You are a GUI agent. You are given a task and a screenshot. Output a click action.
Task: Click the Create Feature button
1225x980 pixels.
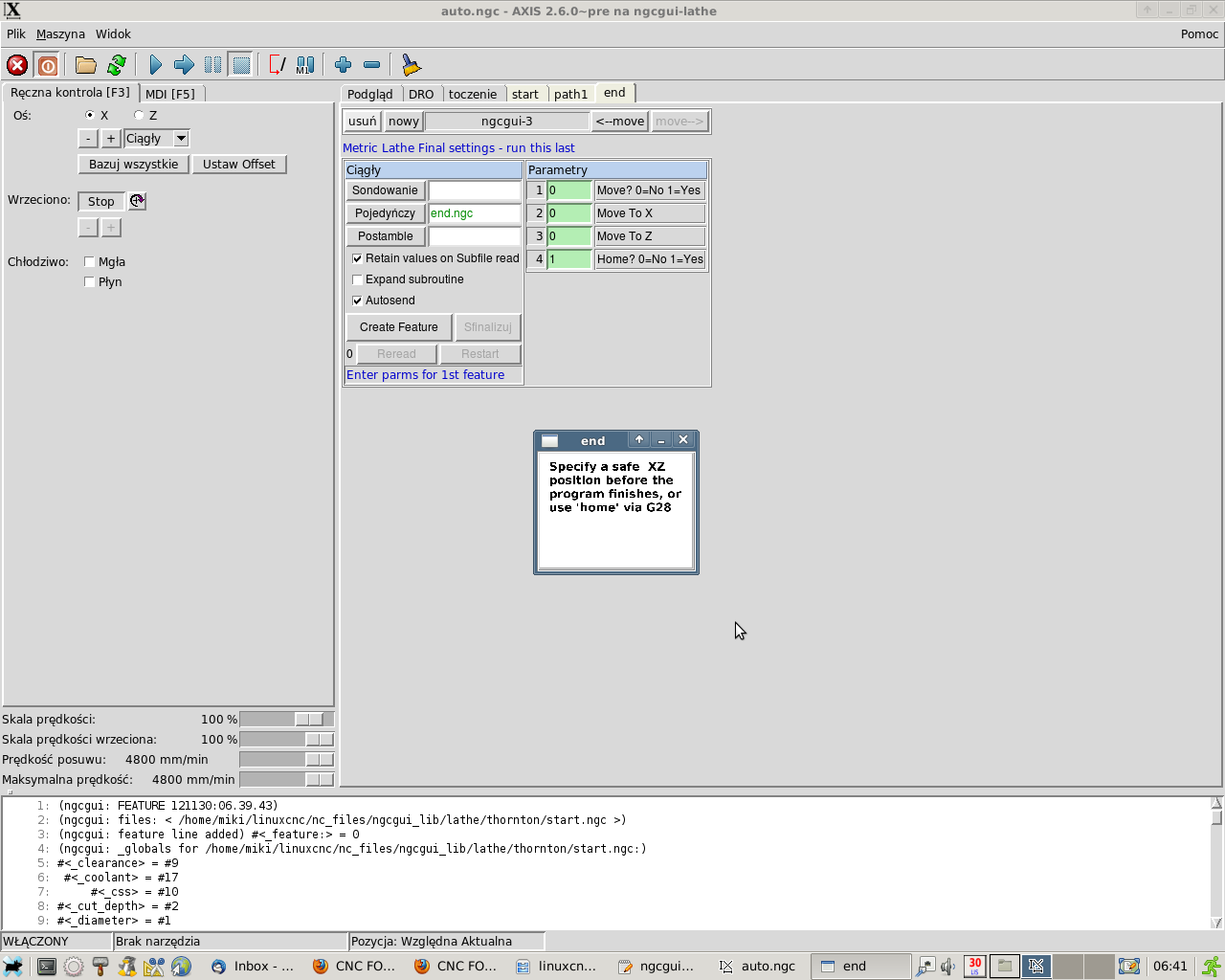click(399, 327)
